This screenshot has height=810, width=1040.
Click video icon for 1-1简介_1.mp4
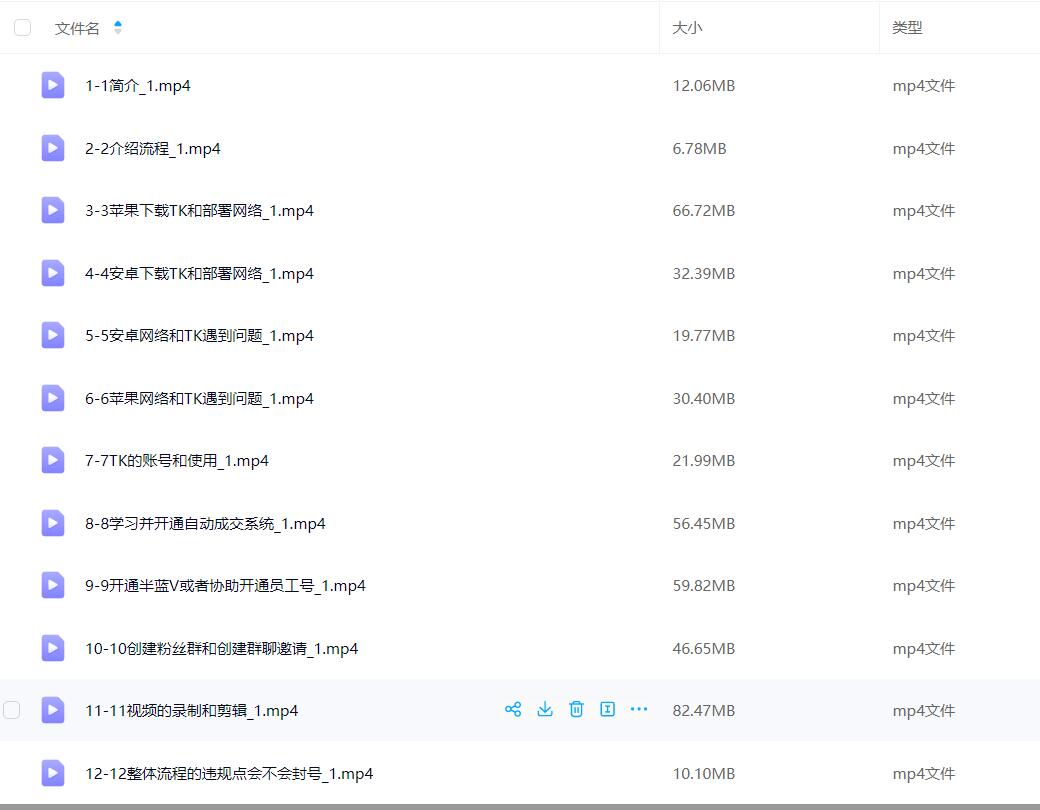point(53,86)
